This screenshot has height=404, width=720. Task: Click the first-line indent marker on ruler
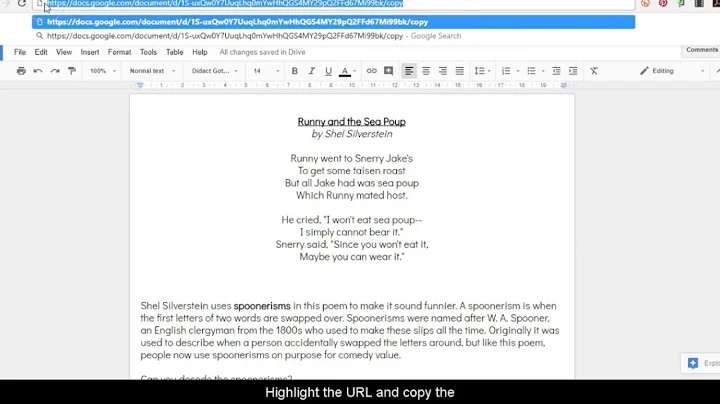click(140, 84)
